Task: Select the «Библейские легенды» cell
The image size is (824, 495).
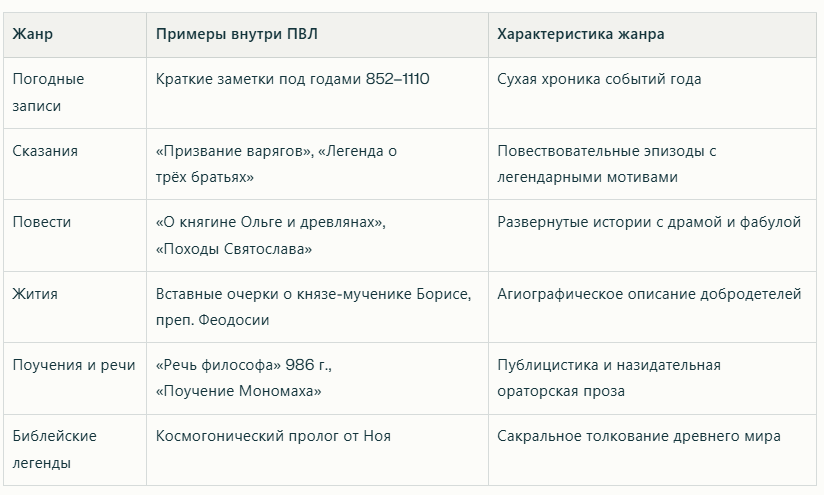Action: 54,449
